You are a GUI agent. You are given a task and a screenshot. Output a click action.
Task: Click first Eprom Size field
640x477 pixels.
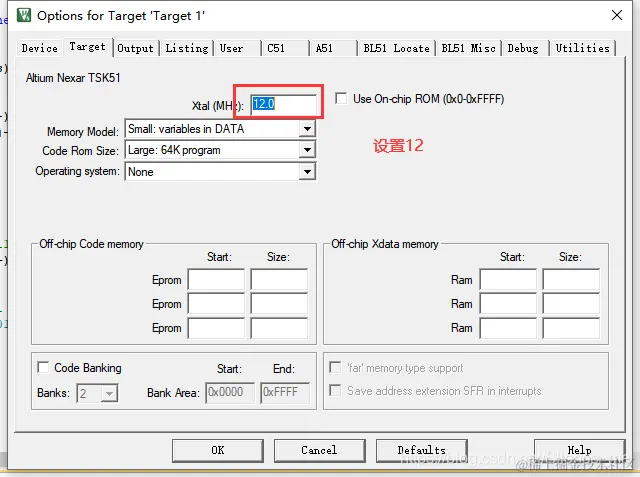click(x=279, y=280)
